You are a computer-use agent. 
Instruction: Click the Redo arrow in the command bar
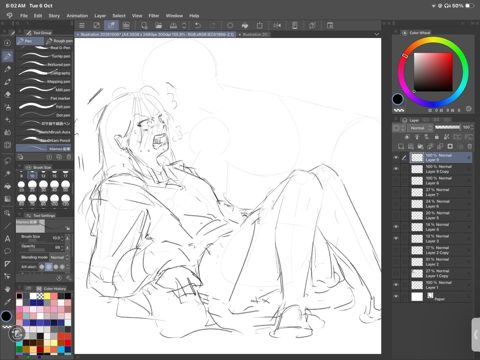(213, 25)
